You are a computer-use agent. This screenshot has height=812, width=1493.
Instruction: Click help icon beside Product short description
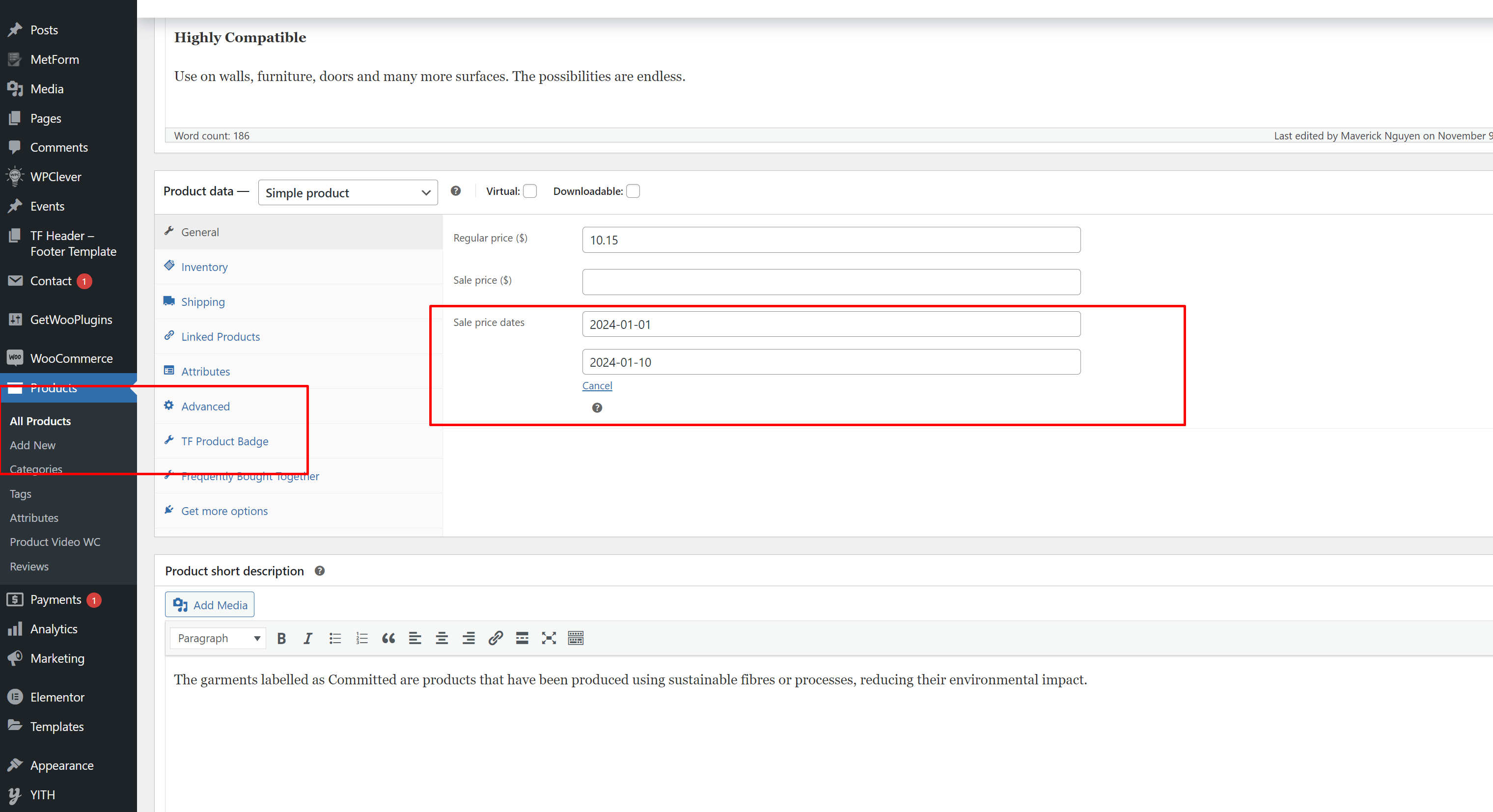(x=319, y=570)
